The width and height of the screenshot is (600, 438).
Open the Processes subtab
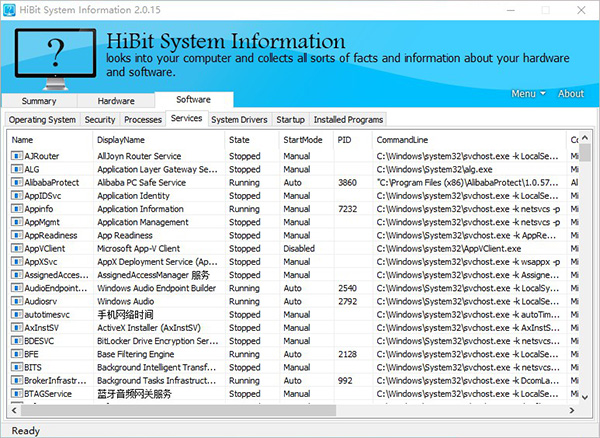point(143,120)
